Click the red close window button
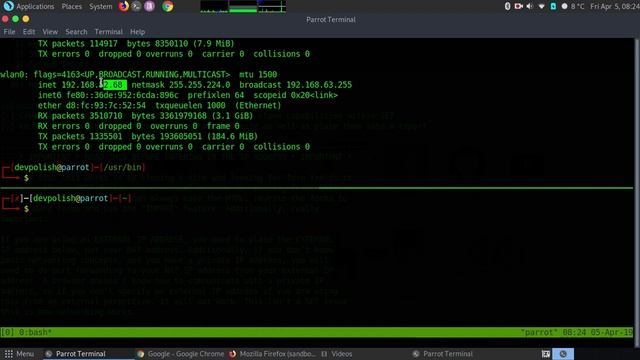Image resolution: width=640 pixels, height=360 pixels. (5, 19)
